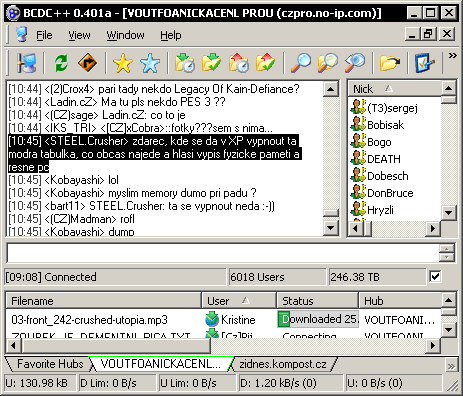The width and height of the screenshot is (463, 396).
Task: Click tab bar overflow chevron
Action: click(x=451, y=366)
